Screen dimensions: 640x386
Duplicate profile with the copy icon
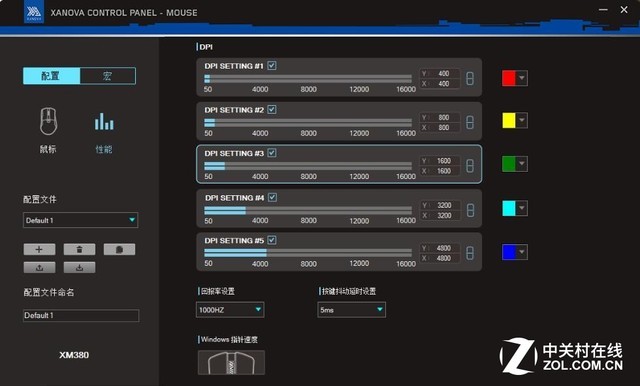[x=119, y=249]
